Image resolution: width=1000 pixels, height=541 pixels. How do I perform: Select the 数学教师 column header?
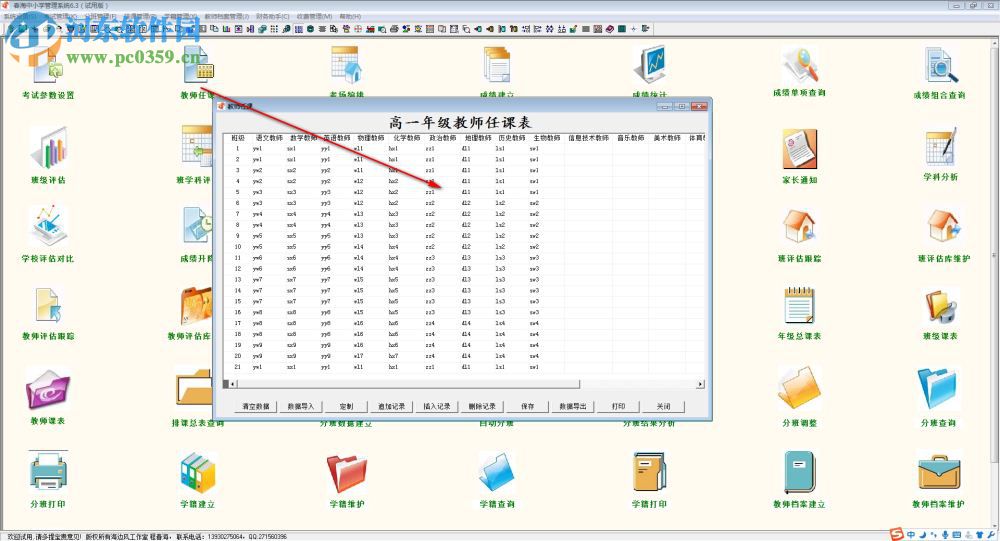tap(304, 138)
